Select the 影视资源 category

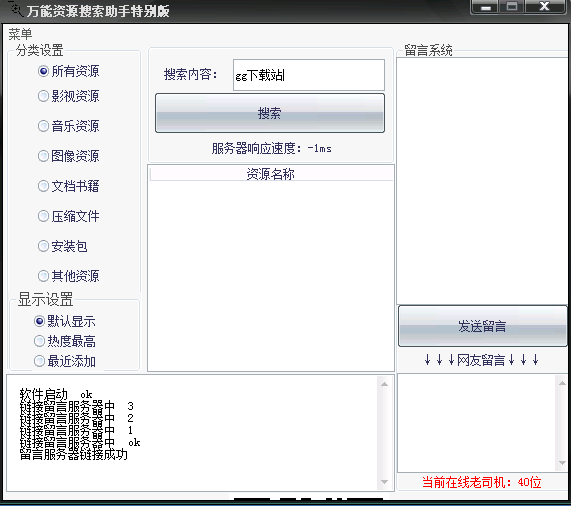tap(68, 96)
